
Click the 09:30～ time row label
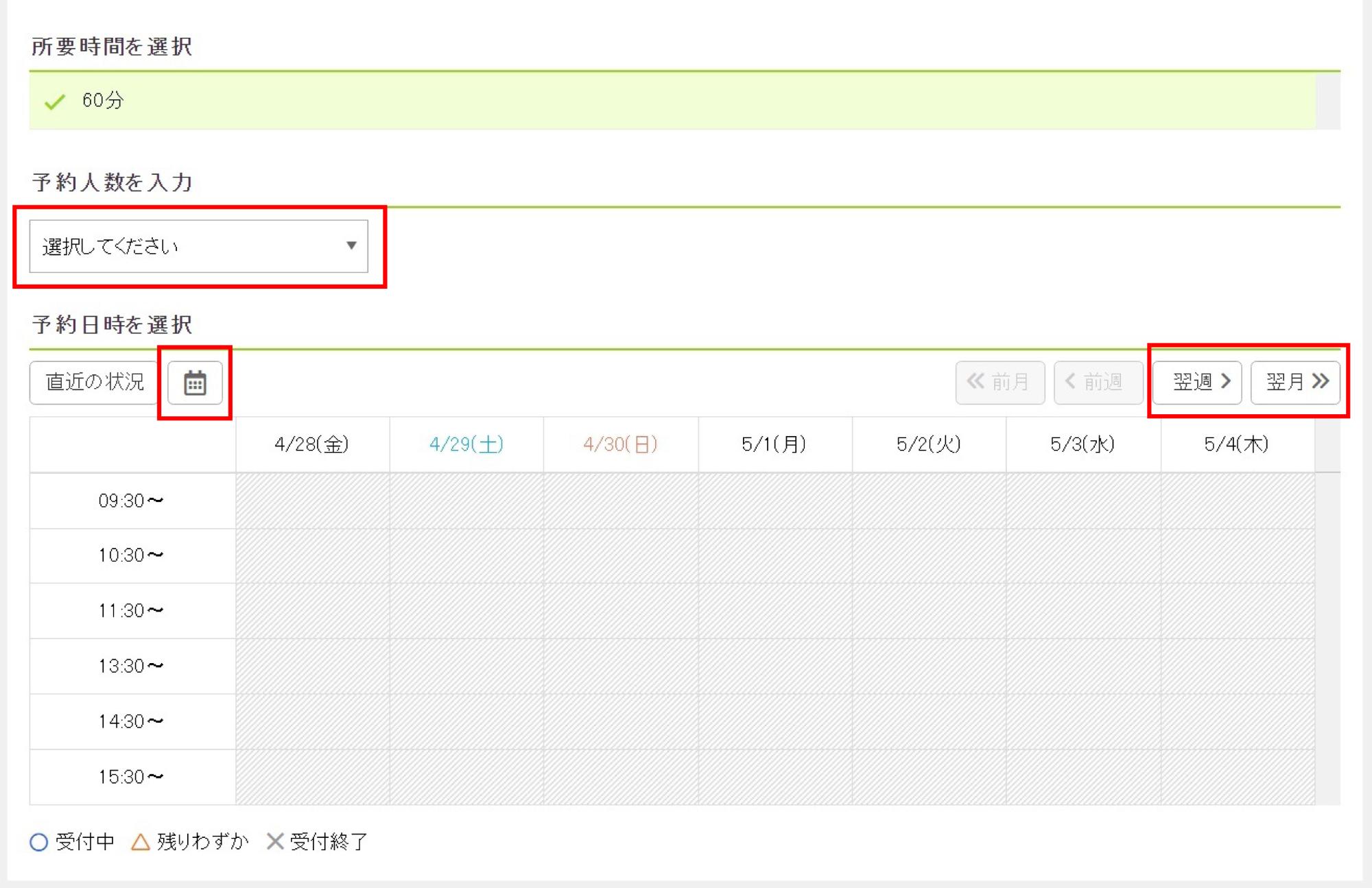tap(132, 501)
